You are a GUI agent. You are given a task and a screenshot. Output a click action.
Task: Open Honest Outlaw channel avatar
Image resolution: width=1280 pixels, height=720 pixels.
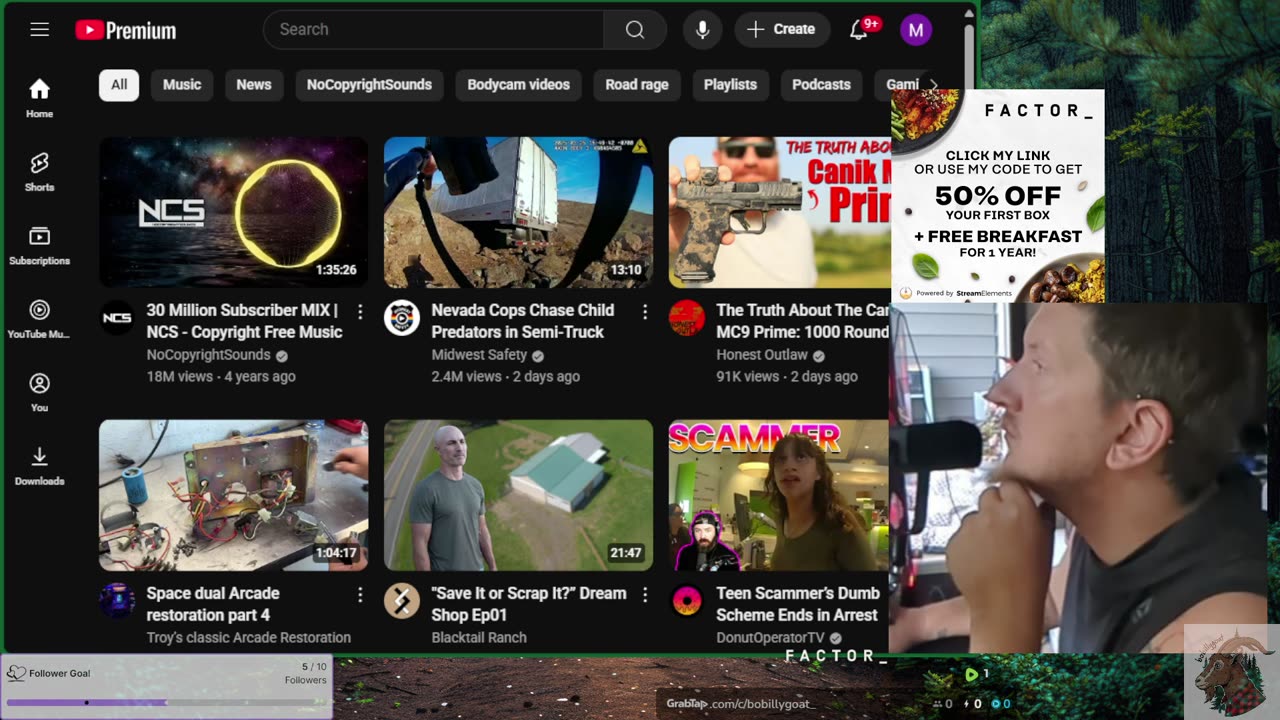[x=687, y=318]
